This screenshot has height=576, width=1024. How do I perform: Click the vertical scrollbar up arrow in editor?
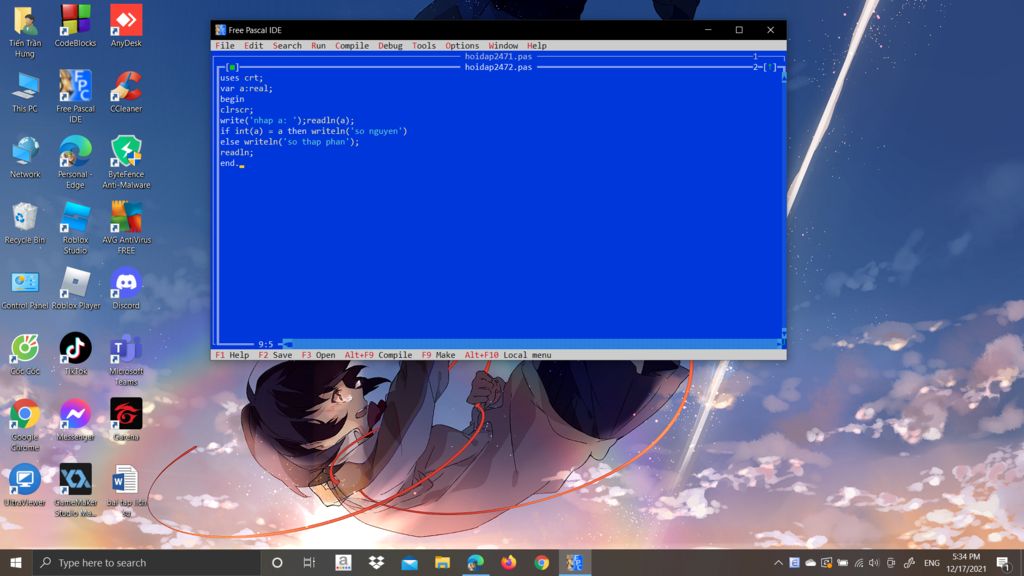click(784, 76)
